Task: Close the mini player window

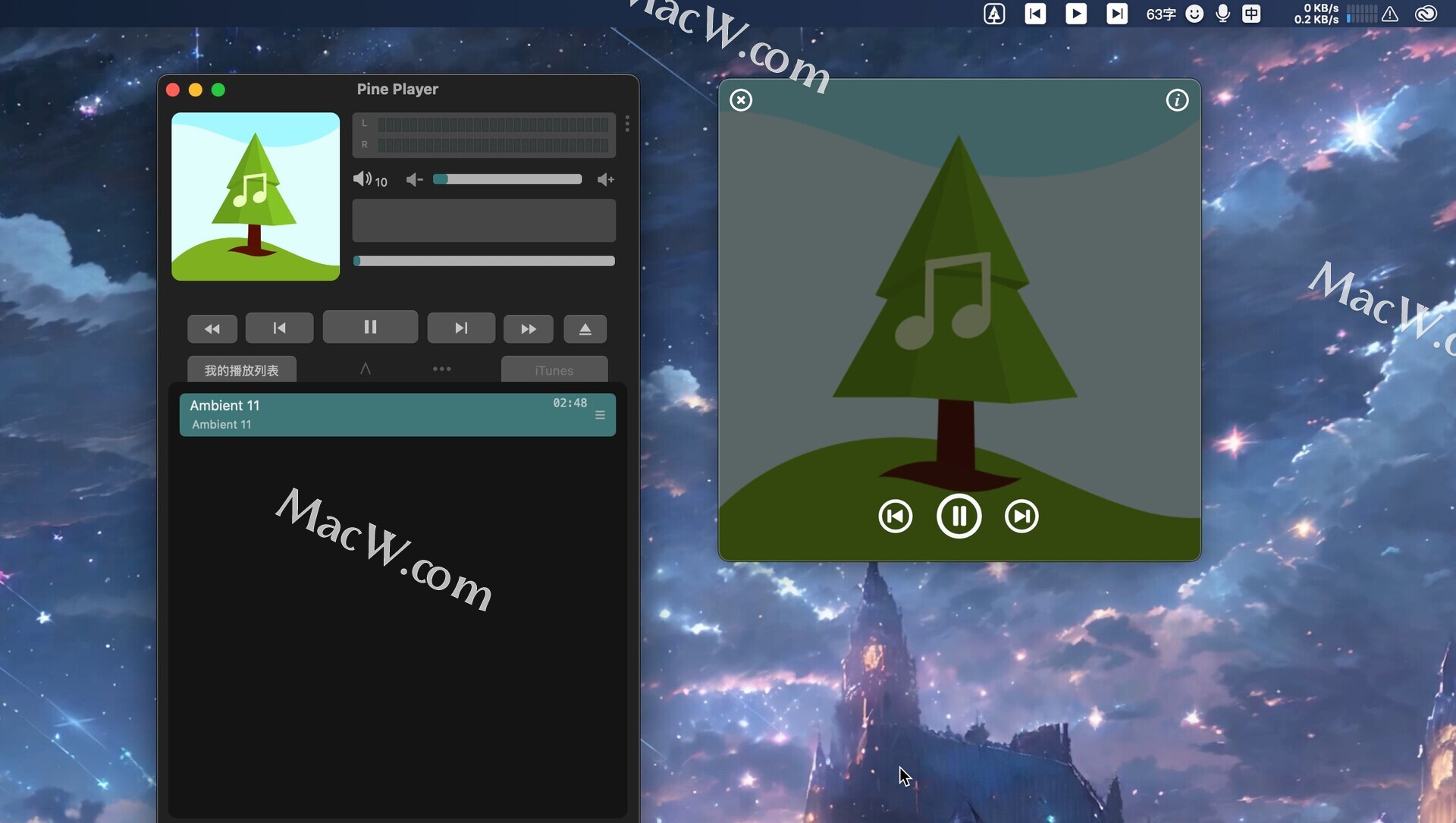Action: 741,100
